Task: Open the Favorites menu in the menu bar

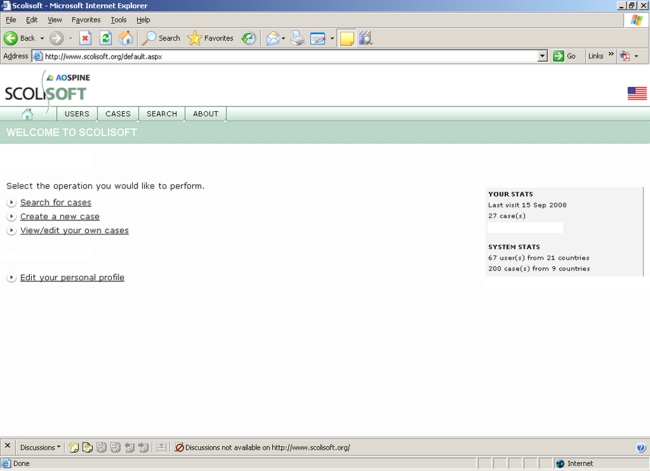Action: tap(86, 20)
